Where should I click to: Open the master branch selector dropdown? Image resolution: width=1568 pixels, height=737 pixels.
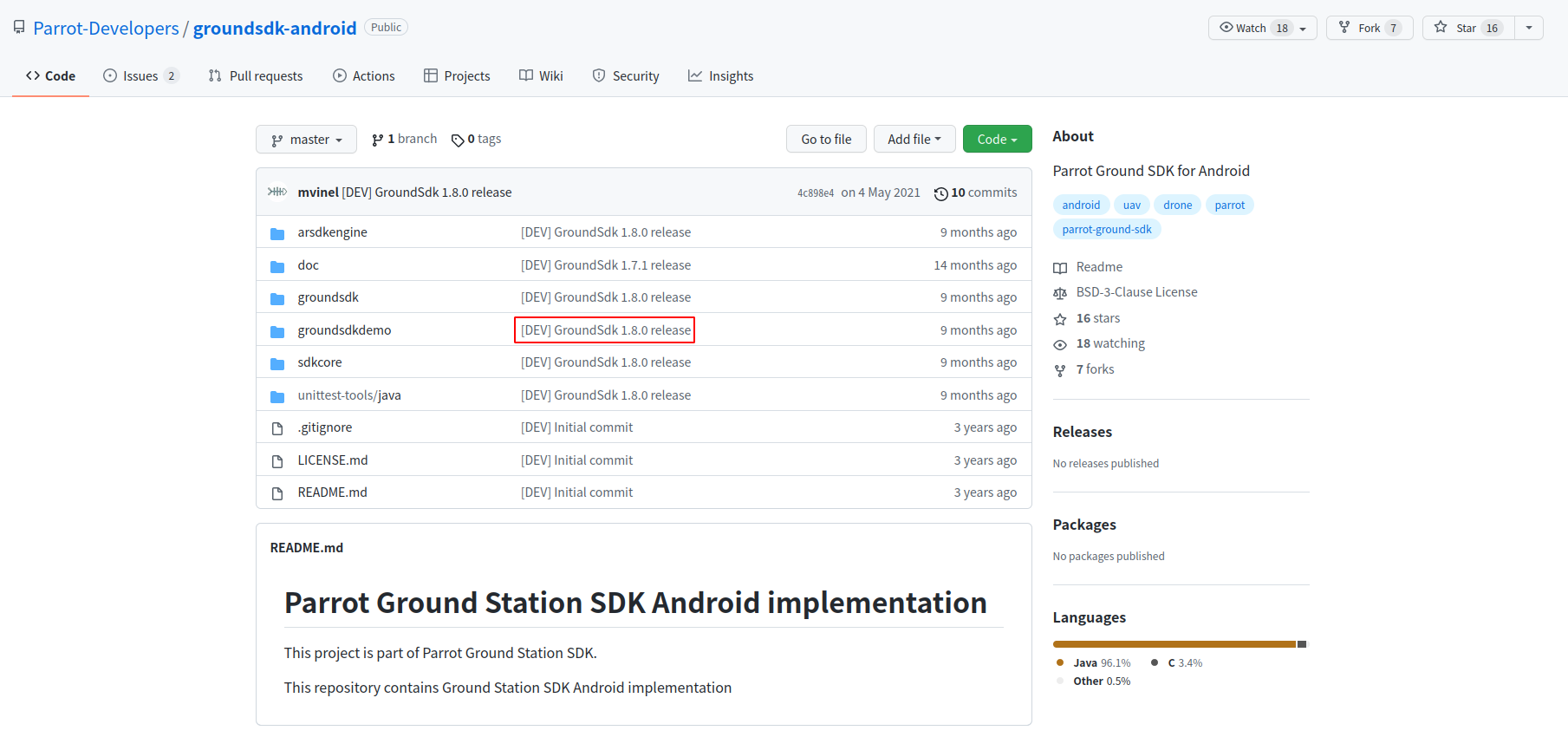[x=306, y=140]
